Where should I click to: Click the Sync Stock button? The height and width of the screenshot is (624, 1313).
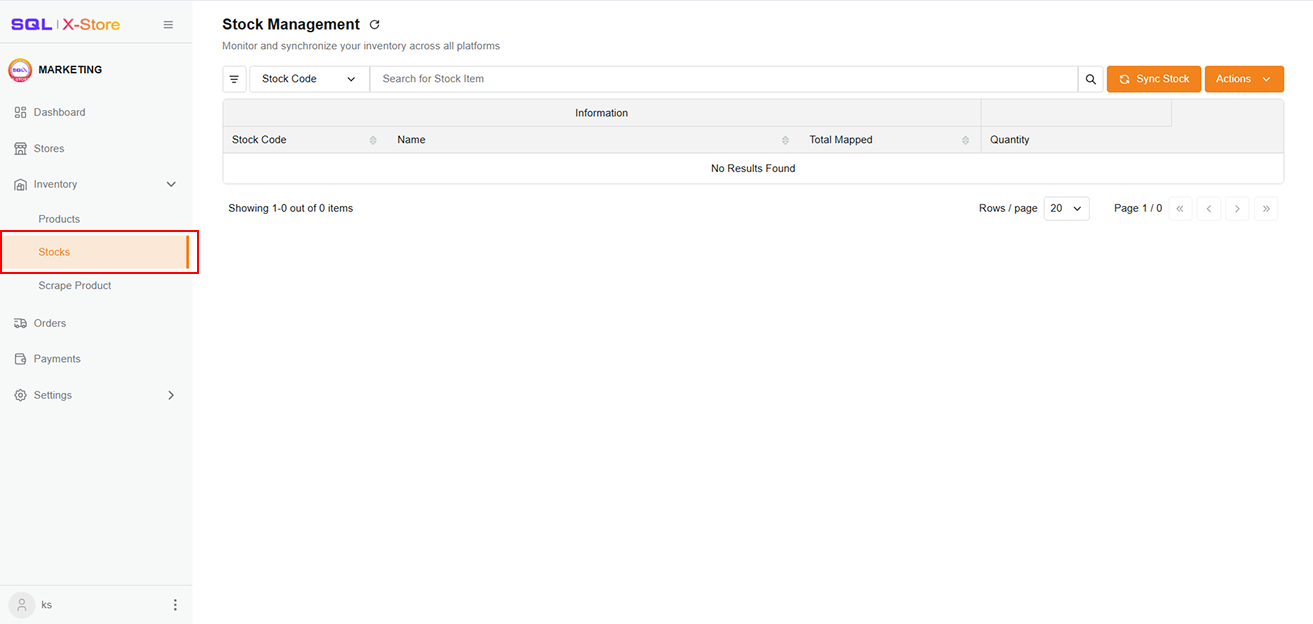click(x=1154, y=79)
